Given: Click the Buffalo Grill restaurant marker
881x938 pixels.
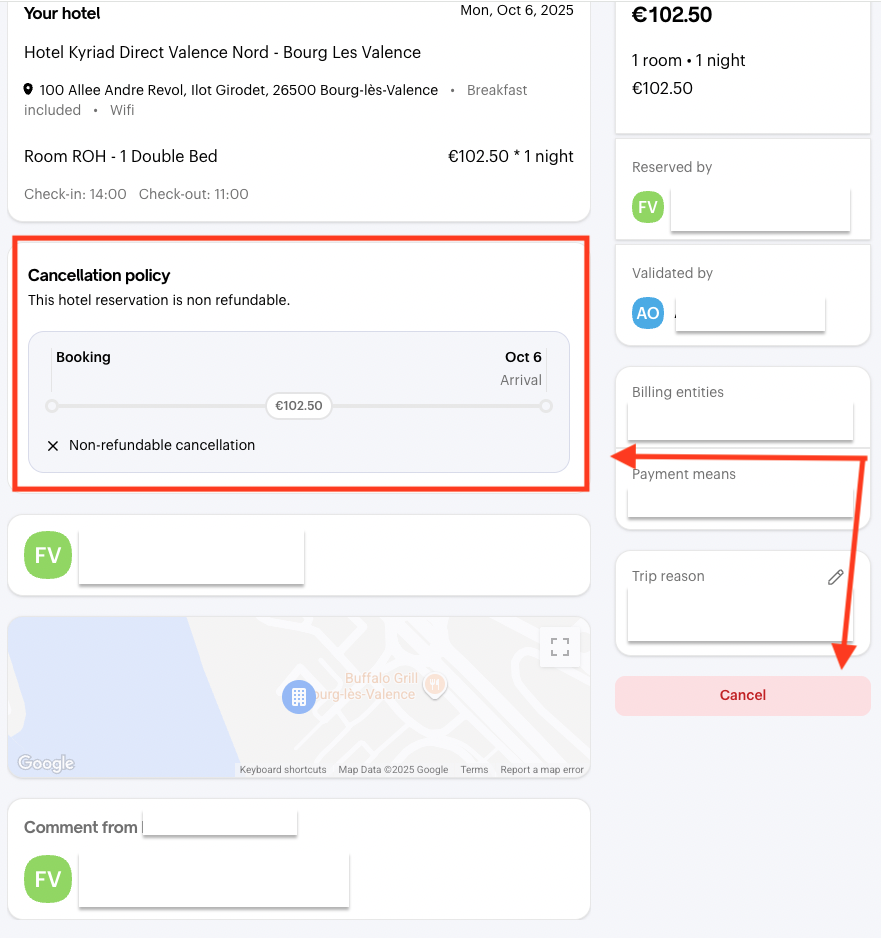Looking at the screenshot, I should pos(434,685).
